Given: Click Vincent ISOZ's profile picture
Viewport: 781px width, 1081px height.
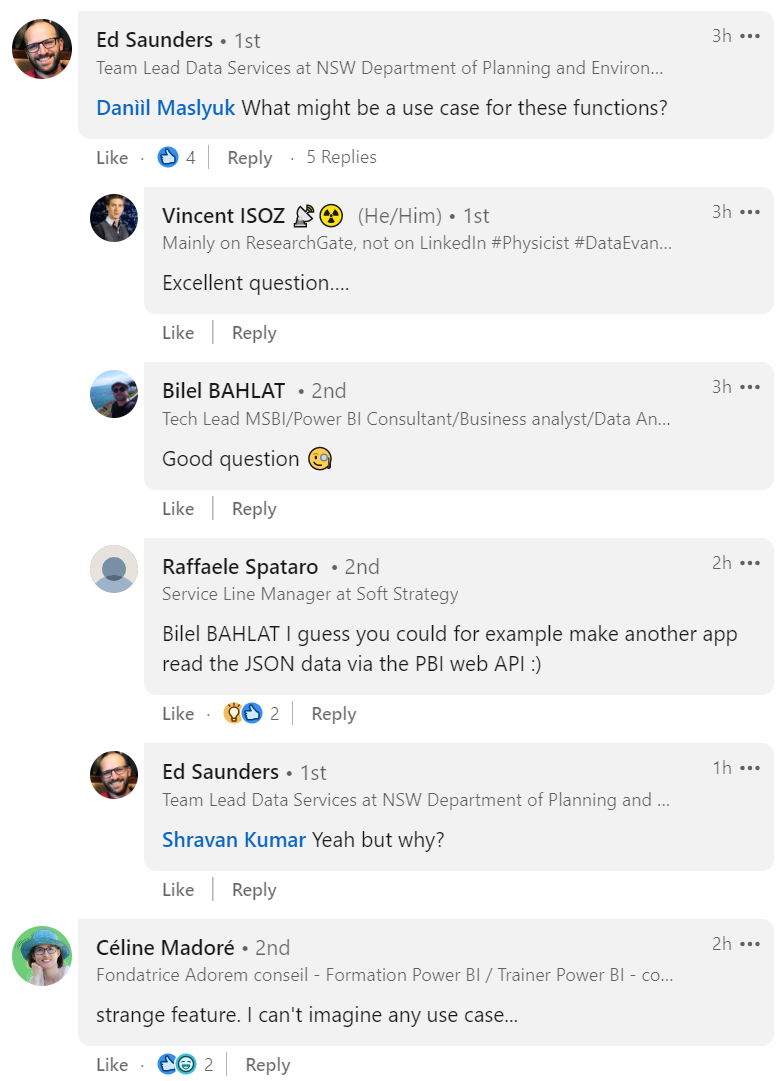Looking at the screenshot, I should point(114,218).
